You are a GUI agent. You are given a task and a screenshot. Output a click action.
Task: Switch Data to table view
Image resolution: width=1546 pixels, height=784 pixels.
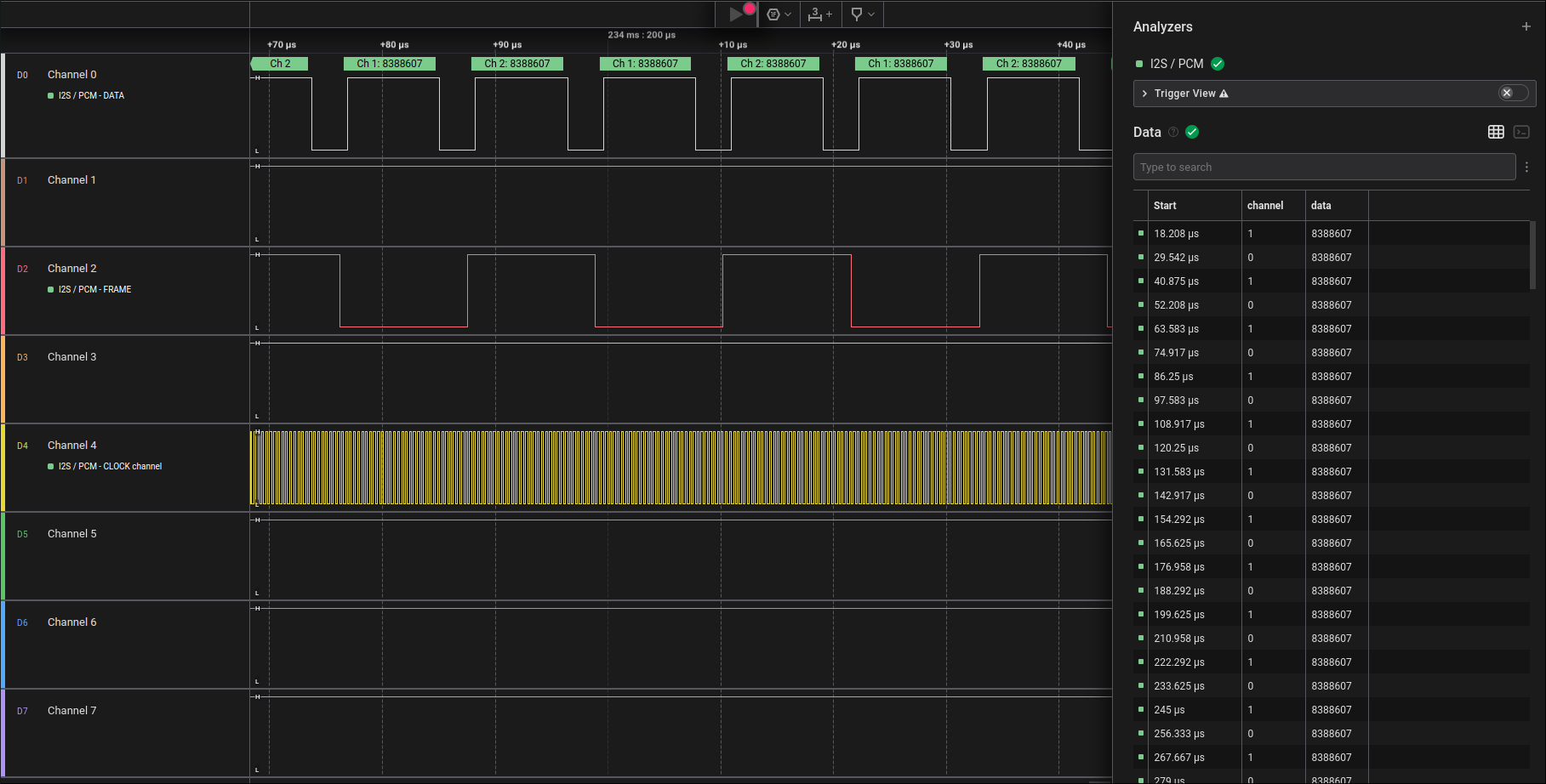coord(1496,132)
